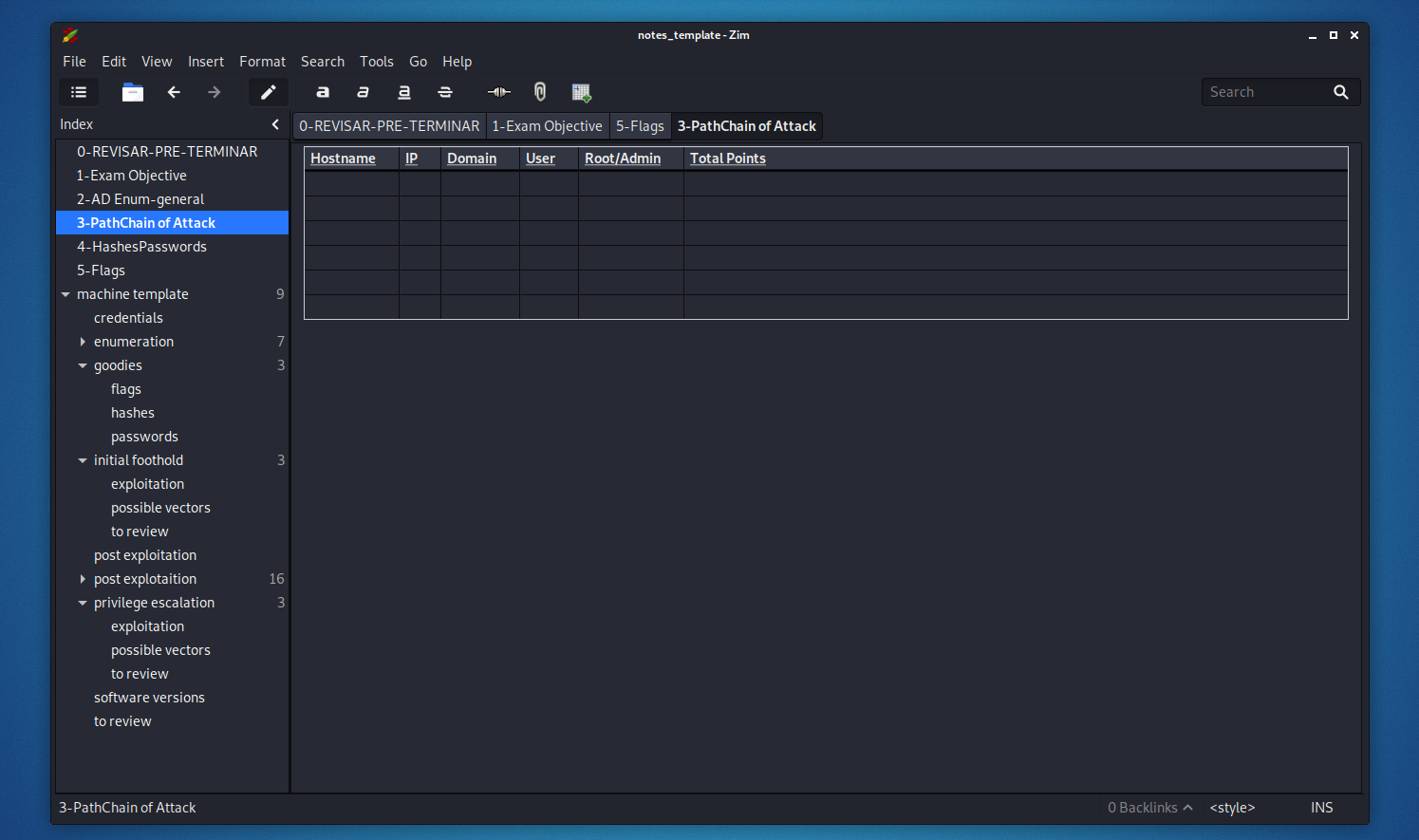Hide the Index pane with the chevron
The width and height of the screenshot is (1419, 840).
(275, 124)
